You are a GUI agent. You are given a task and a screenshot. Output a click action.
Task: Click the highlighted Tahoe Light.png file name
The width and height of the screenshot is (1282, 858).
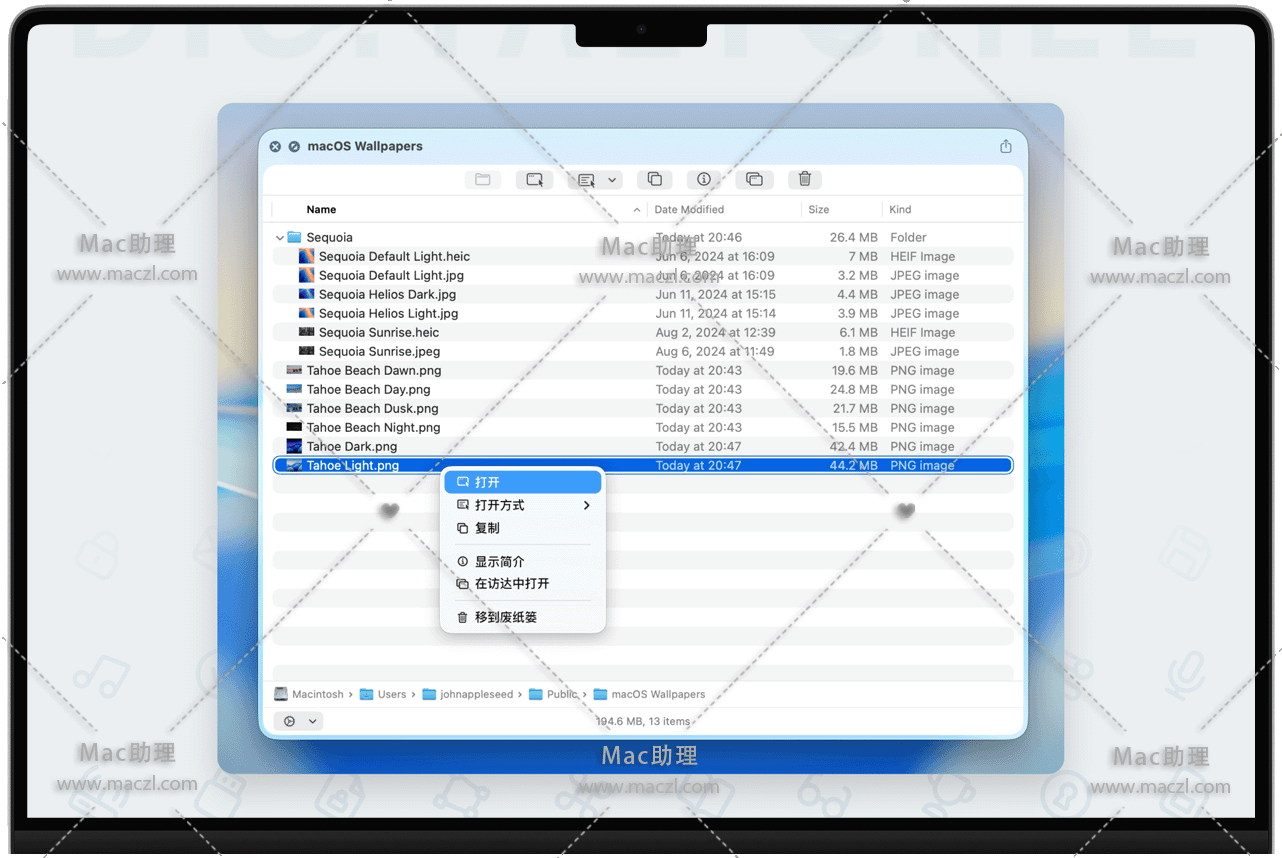coord(353,466)
